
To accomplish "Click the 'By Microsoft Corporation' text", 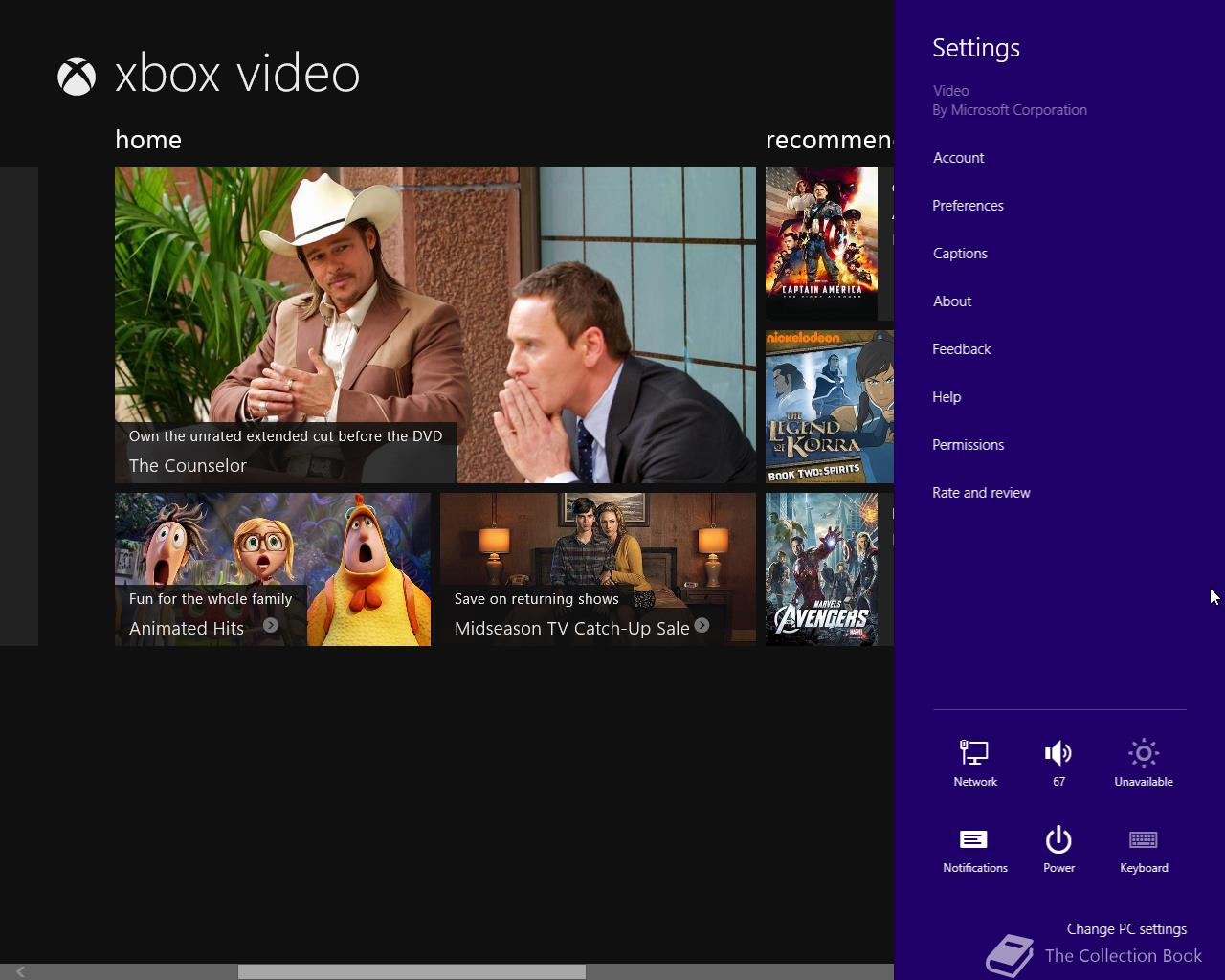I will [1010, 110].
